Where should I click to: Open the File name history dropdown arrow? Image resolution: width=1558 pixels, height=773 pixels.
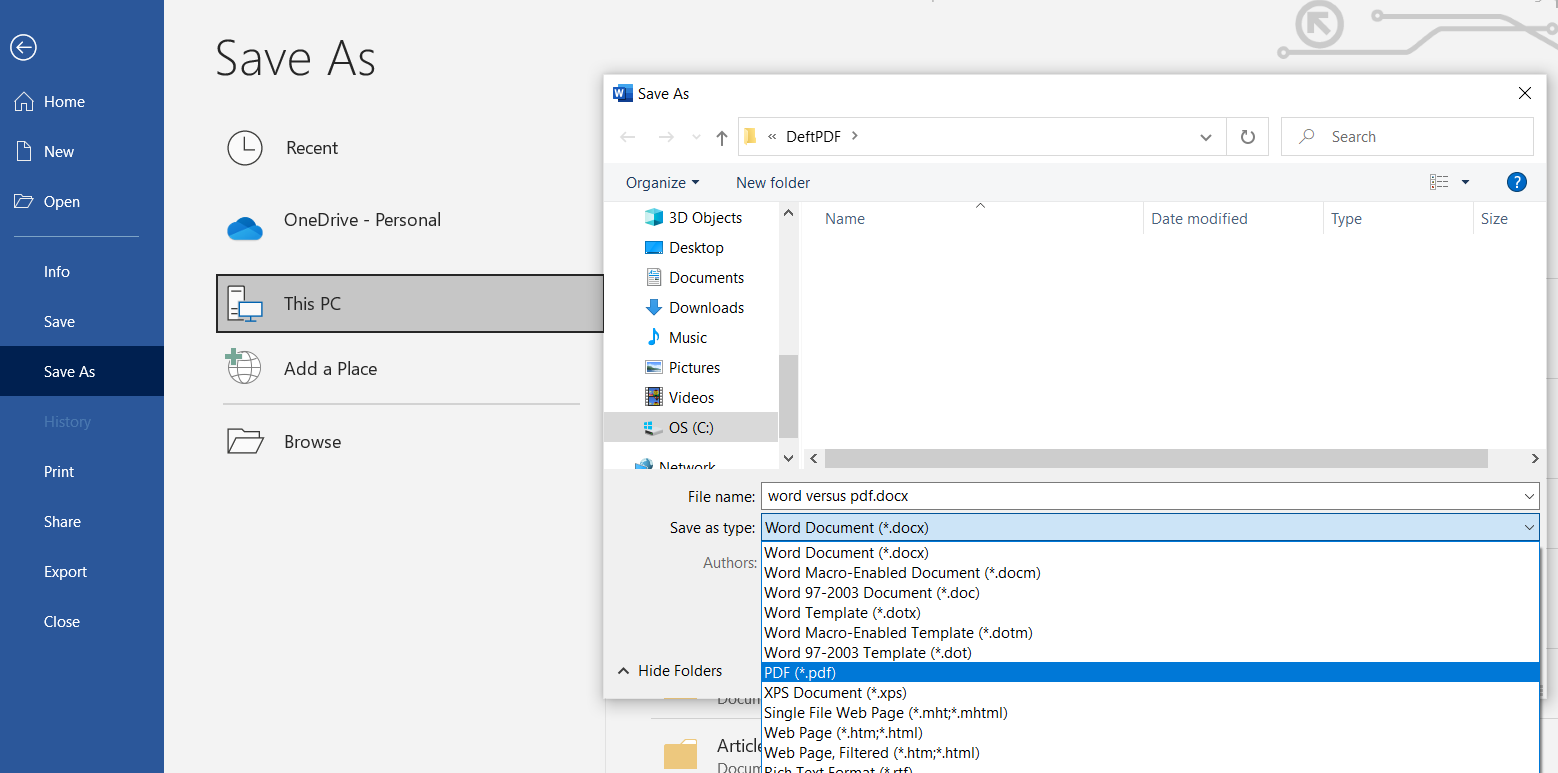(1530, 496)
